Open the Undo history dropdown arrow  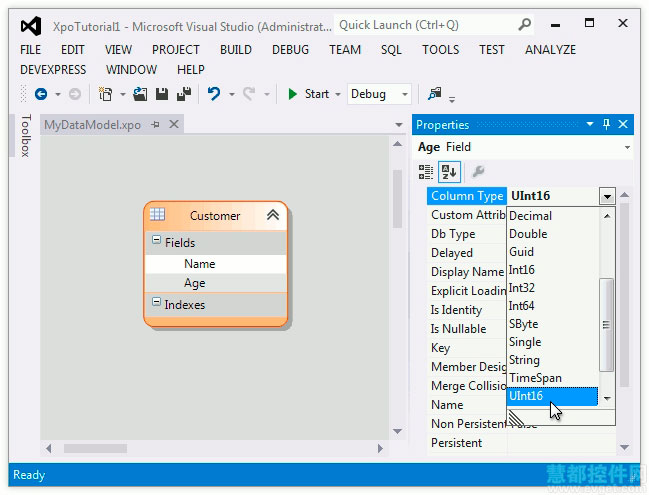click(232, 94)
